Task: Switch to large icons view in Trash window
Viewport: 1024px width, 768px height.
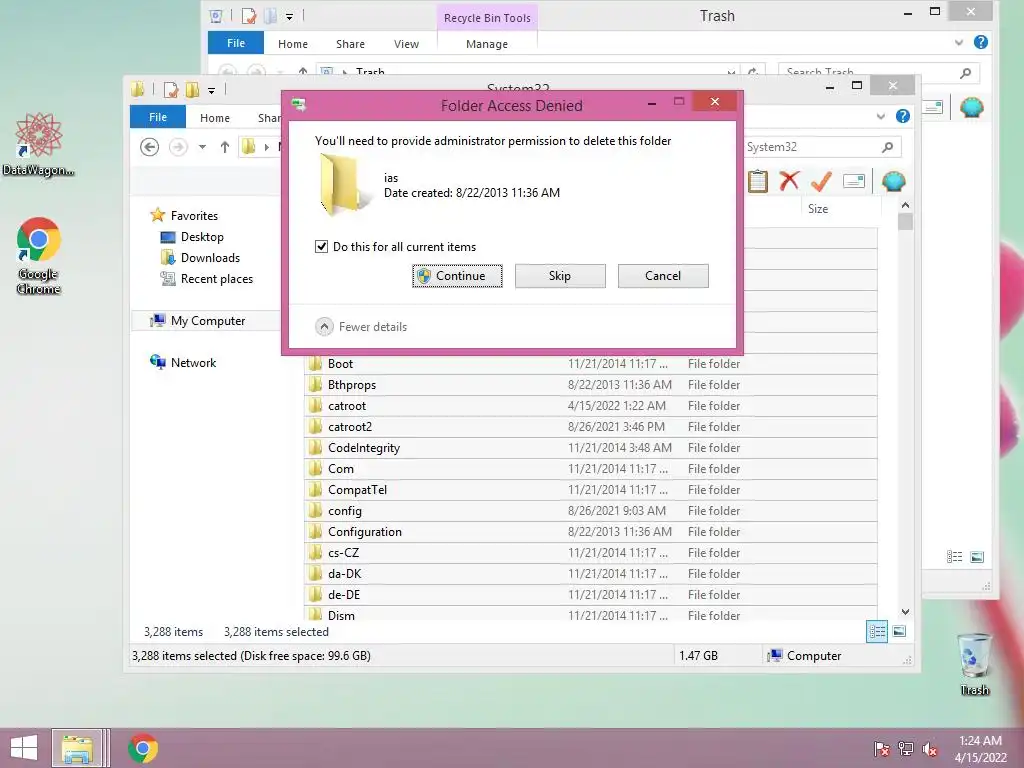Action: (x=977, y=557)
